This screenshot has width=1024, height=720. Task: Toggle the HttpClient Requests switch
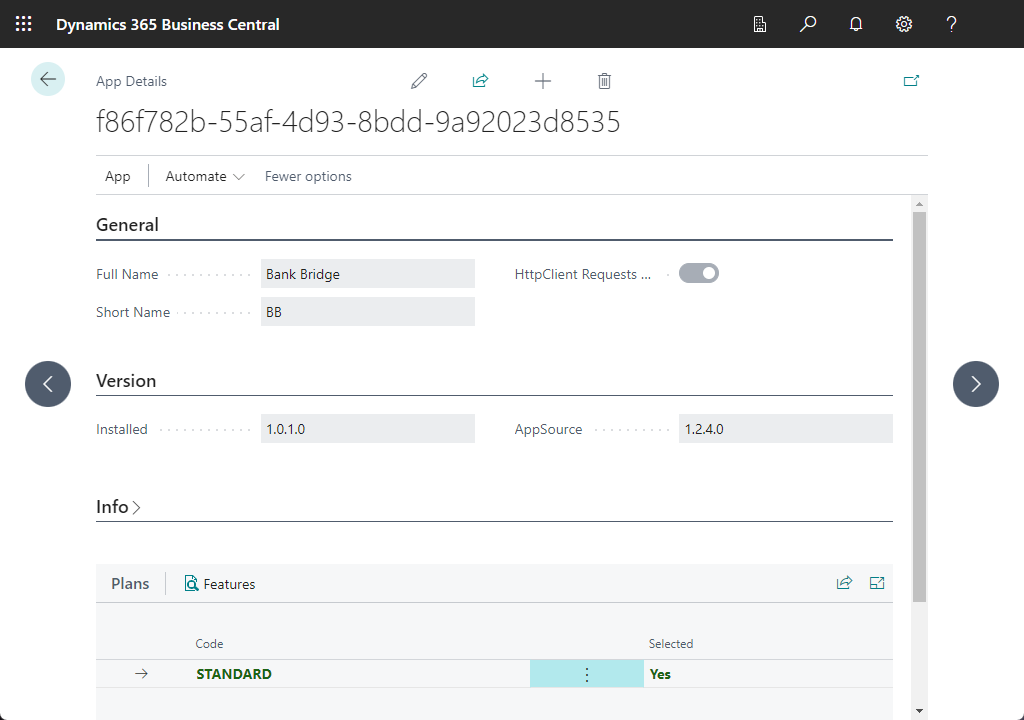click(x=699, y=273)
